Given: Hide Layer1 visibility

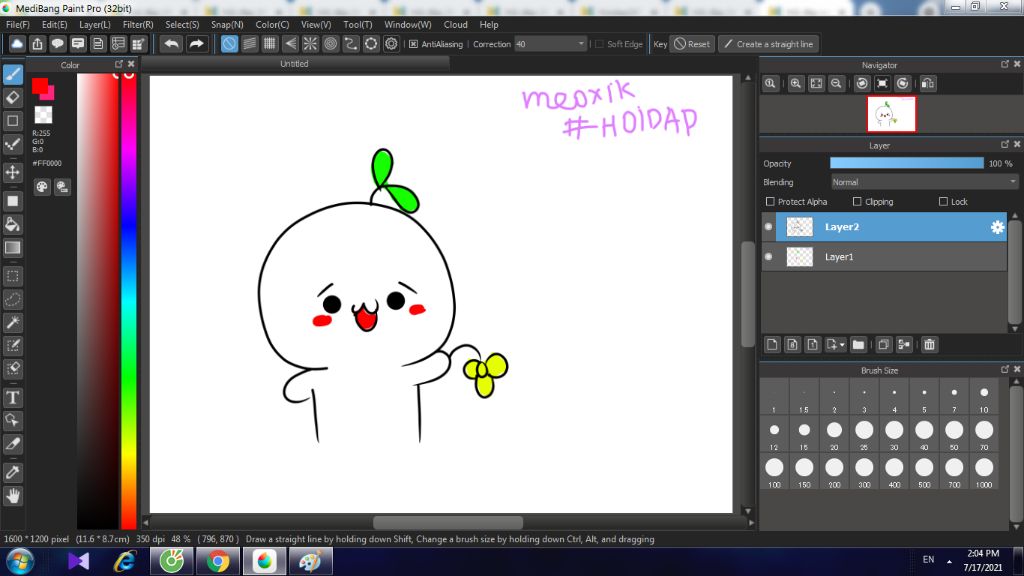Looking at the screenshot, I should click(769, 257).
